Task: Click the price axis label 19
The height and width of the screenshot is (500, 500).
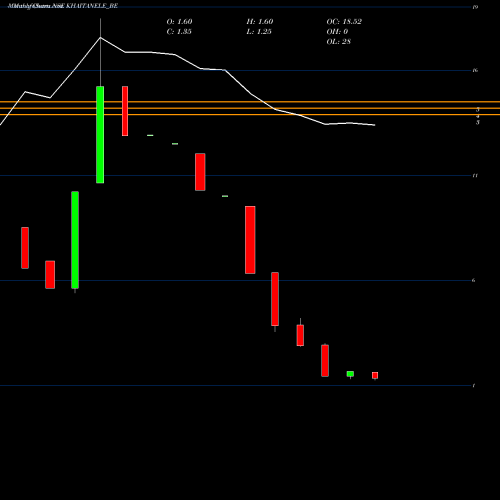Action: pos(475,7)
